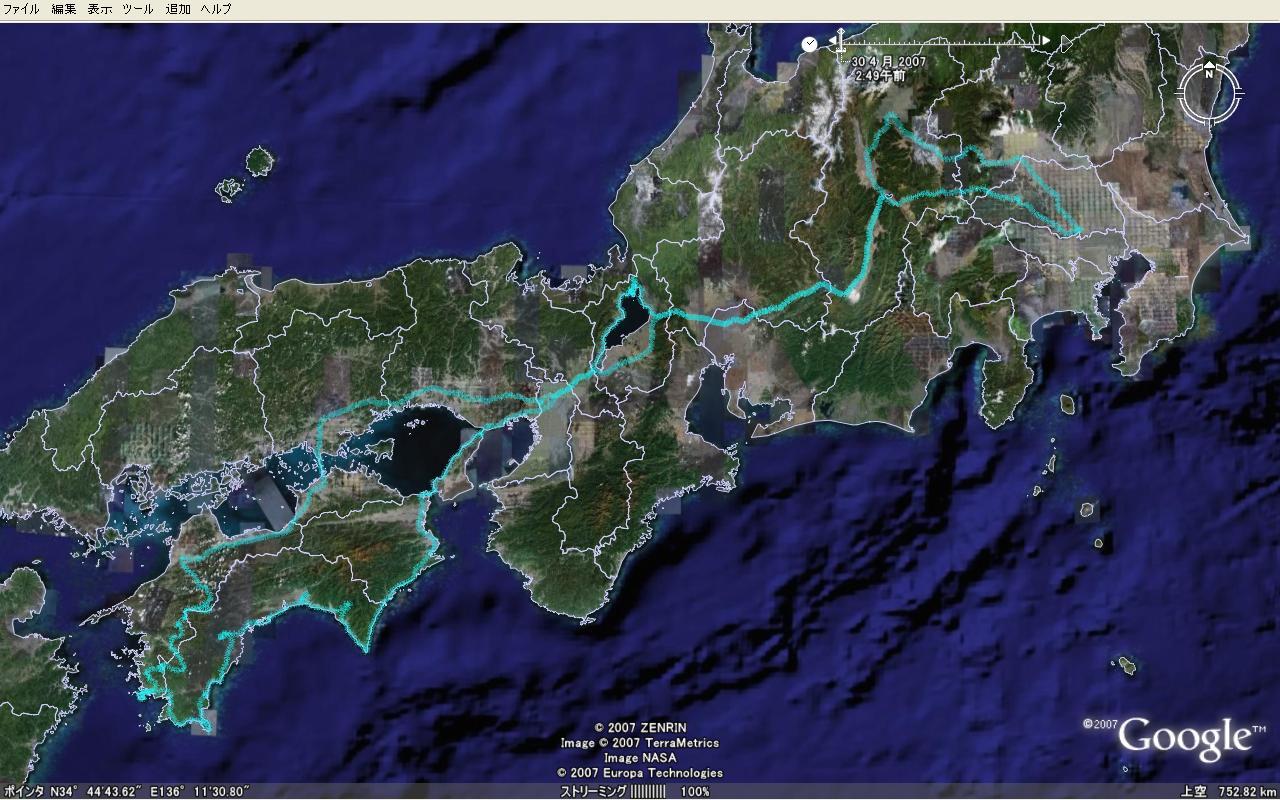Open the ヘルプ (Help) menu
Image resolution: width=1280 pixels, height=800 pixels.
[215, 9]
